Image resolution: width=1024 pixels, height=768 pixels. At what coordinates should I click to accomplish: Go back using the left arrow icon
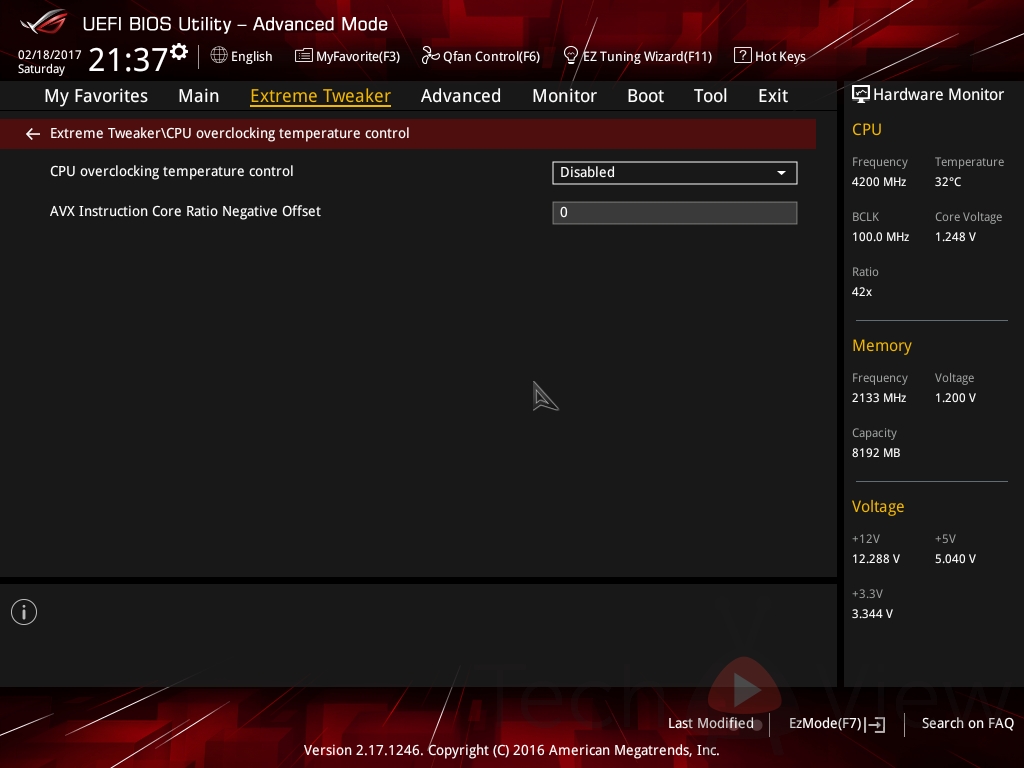point(33,134)
